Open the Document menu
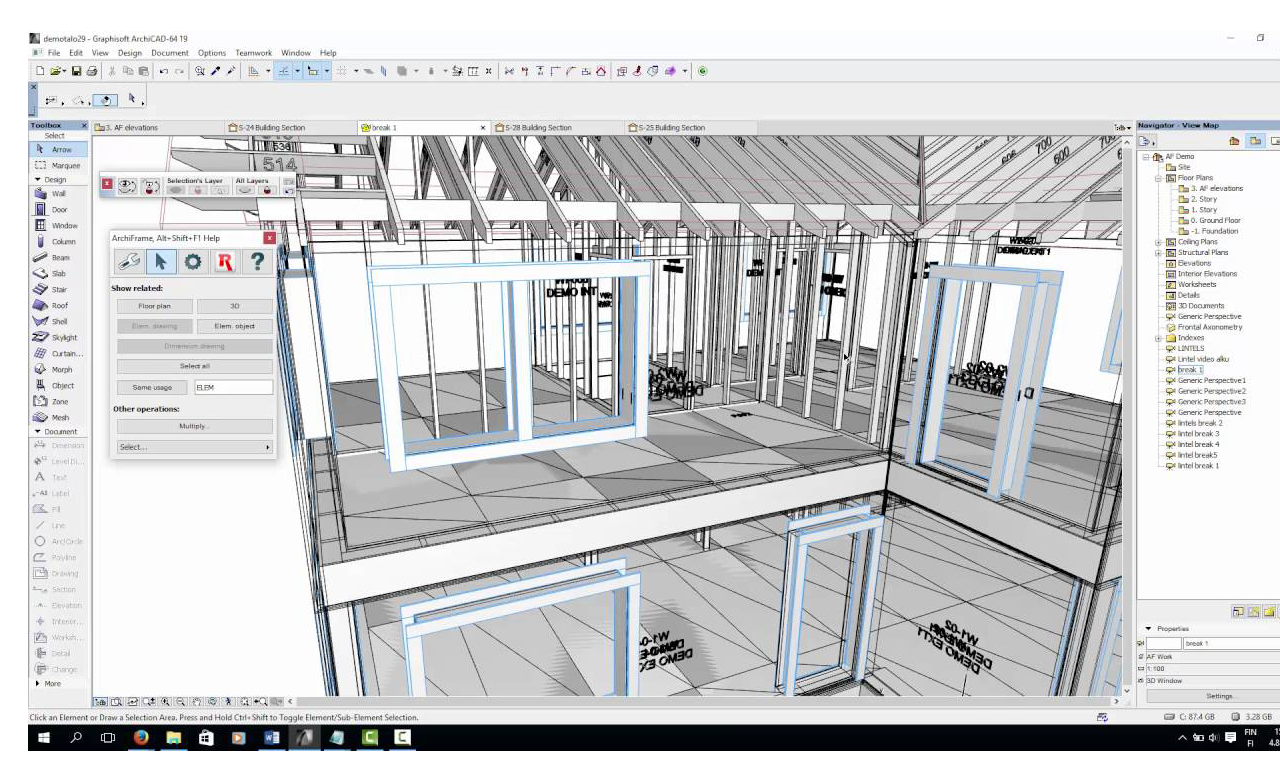Viewport: 1280px width, 782px height. [x=169, y=53]
